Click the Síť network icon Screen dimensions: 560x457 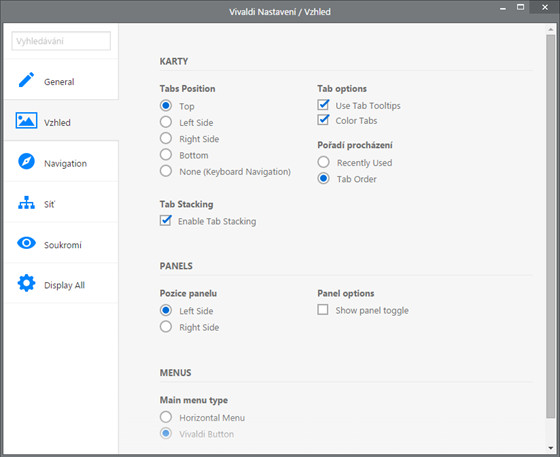(26, 202)
